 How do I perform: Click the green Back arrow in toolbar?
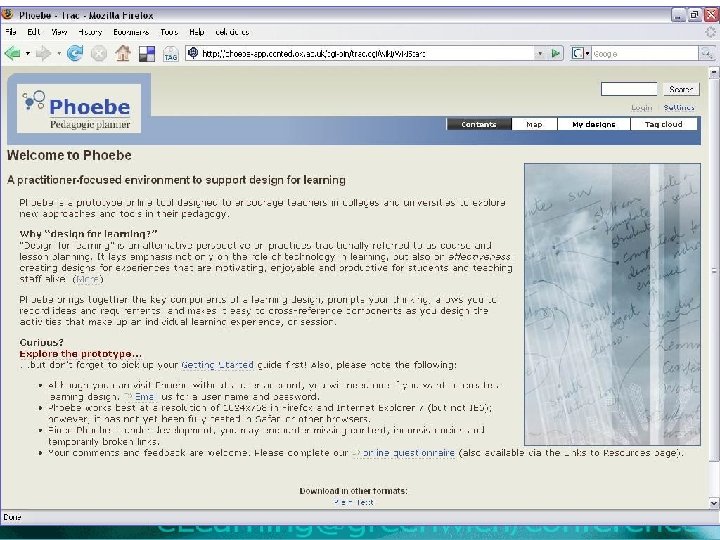(x=12, y=54)
